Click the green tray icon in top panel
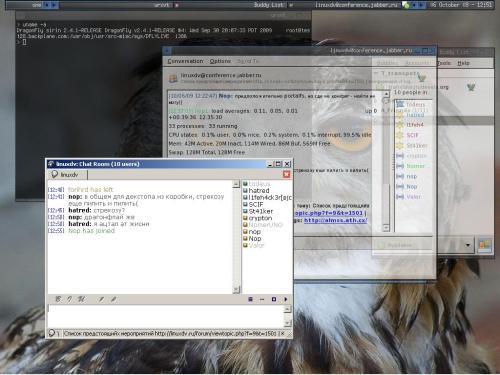The height and width of the screenshot is (375, 500). [406, 5]
